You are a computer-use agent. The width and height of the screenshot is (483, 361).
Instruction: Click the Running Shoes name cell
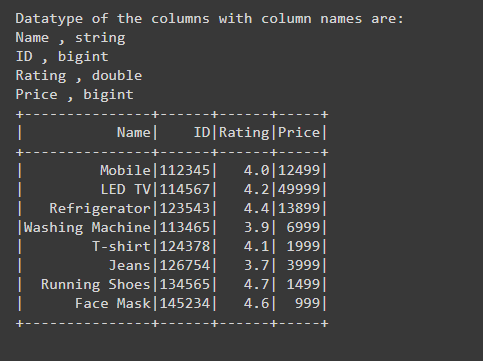tap(96, 285)
